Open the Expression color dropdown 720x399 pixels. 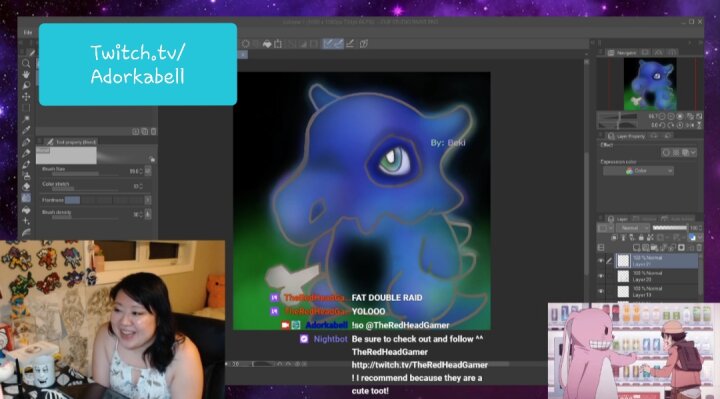pos(638,171)
